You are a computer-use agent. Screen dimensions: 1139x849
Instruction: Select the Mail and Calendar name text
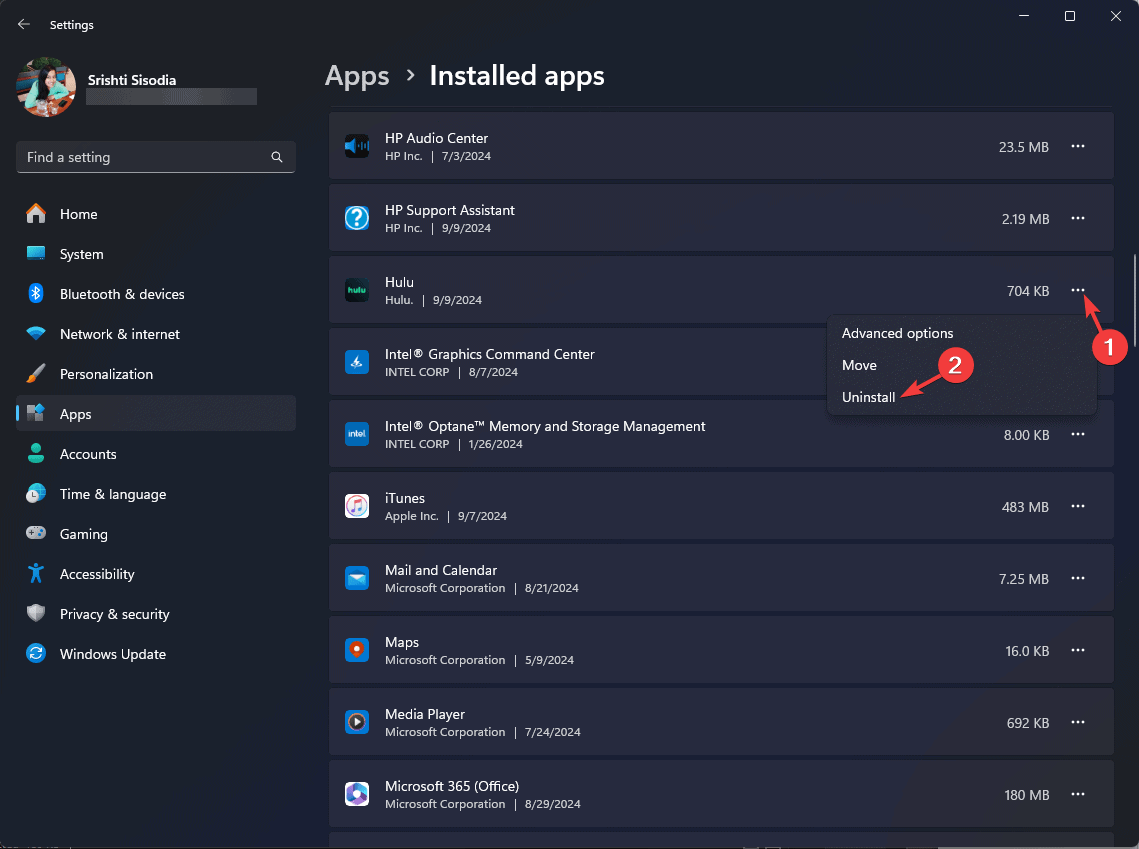[x=441, y=570]
